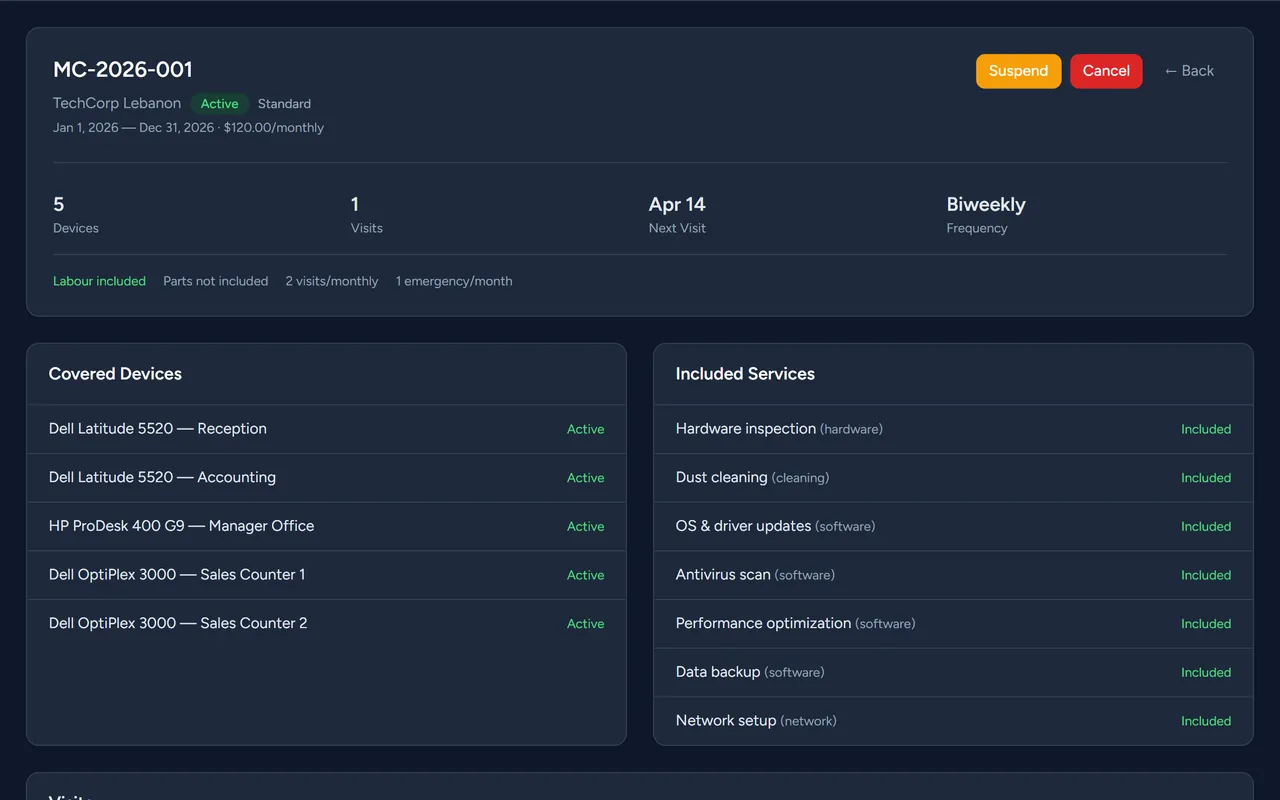Click the Suspend contract button
This screenshot has height=800, width=1280.
coord(1018,71)
